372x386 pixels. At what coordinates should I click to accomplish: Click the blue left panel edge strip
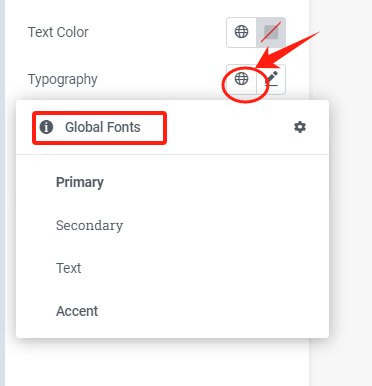pyautogui.click(x=2, y=193)
